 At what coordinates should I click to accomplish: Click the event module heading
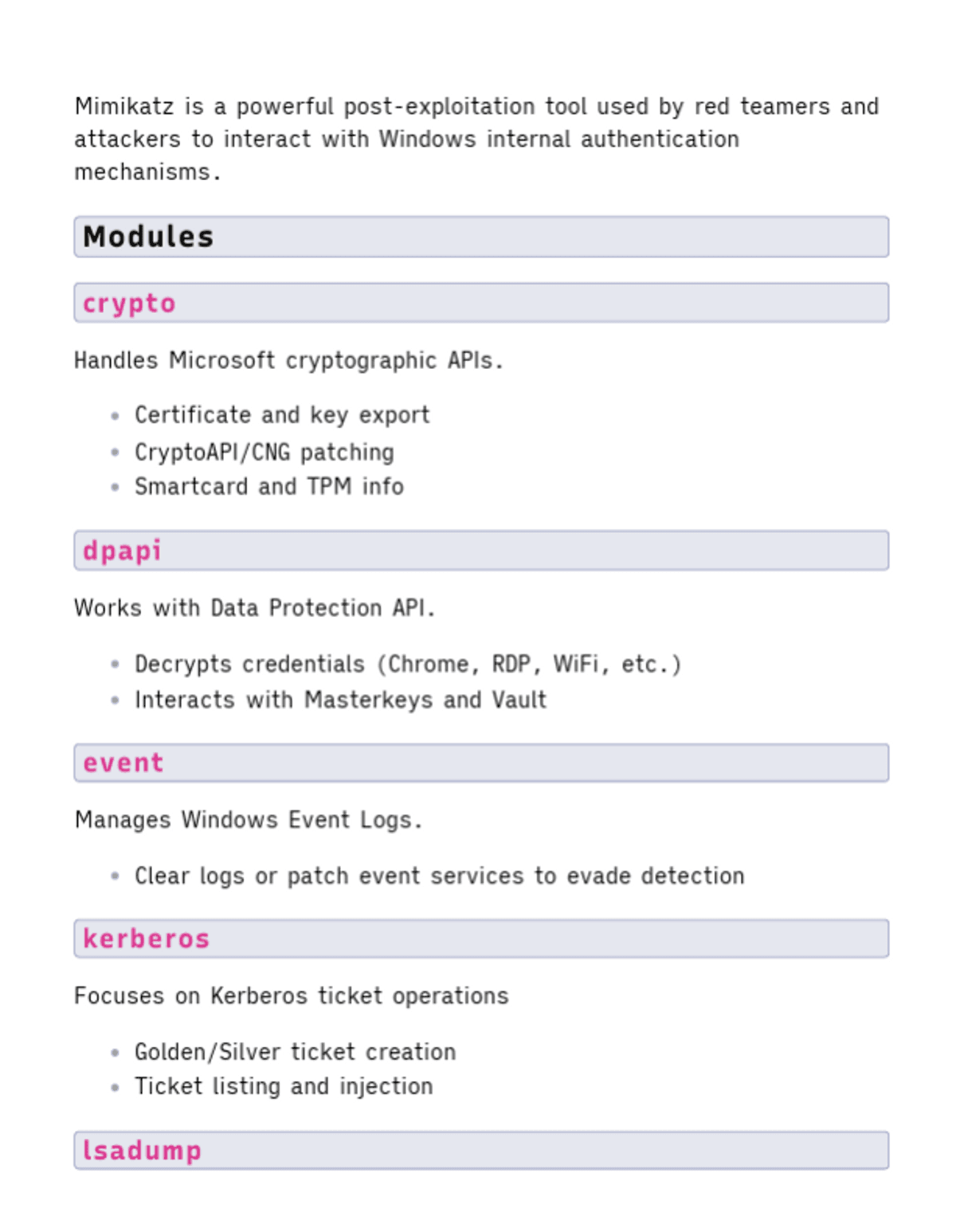tap(123, 763)
